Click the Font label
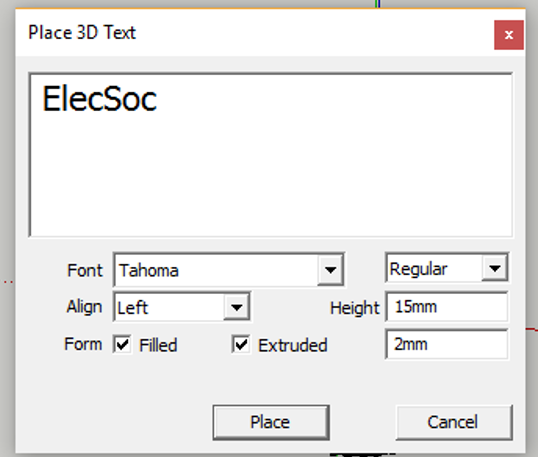This screenshot has width=538, height=457. pyautogui.click(x=85, y=270)
